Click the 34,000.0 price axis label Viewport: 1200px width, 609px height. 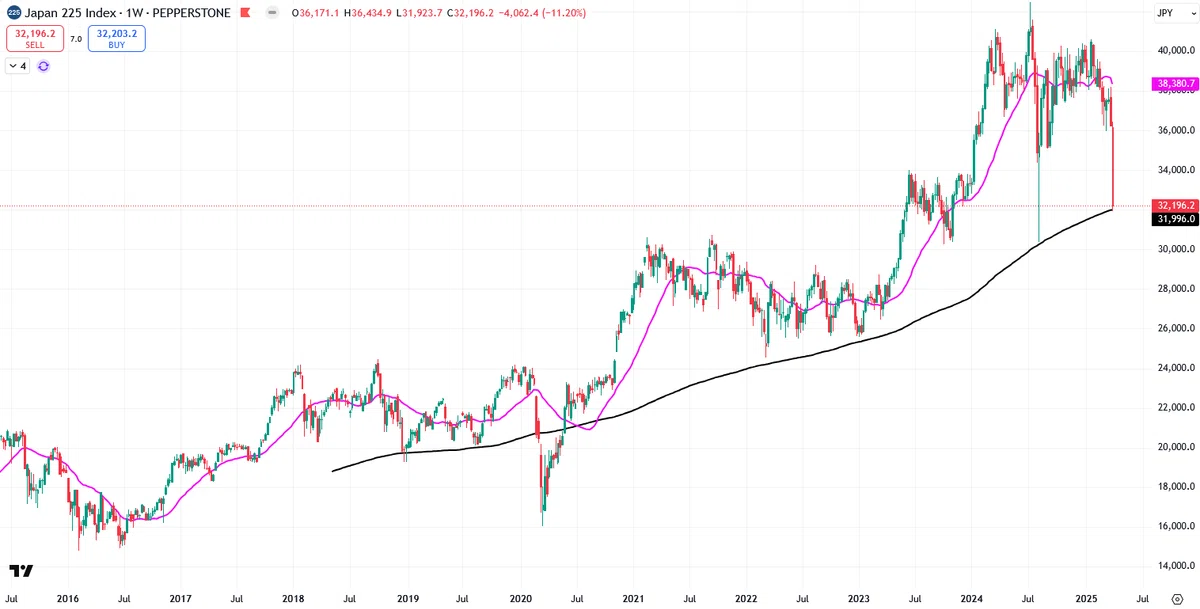tap(1176, 169)
